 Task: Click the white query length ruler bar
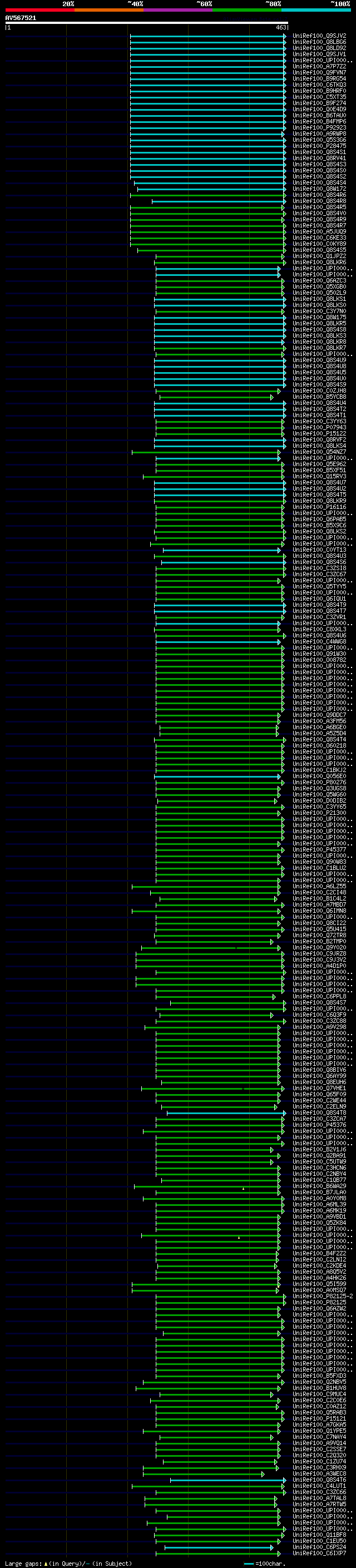click(x=147, y=23)
